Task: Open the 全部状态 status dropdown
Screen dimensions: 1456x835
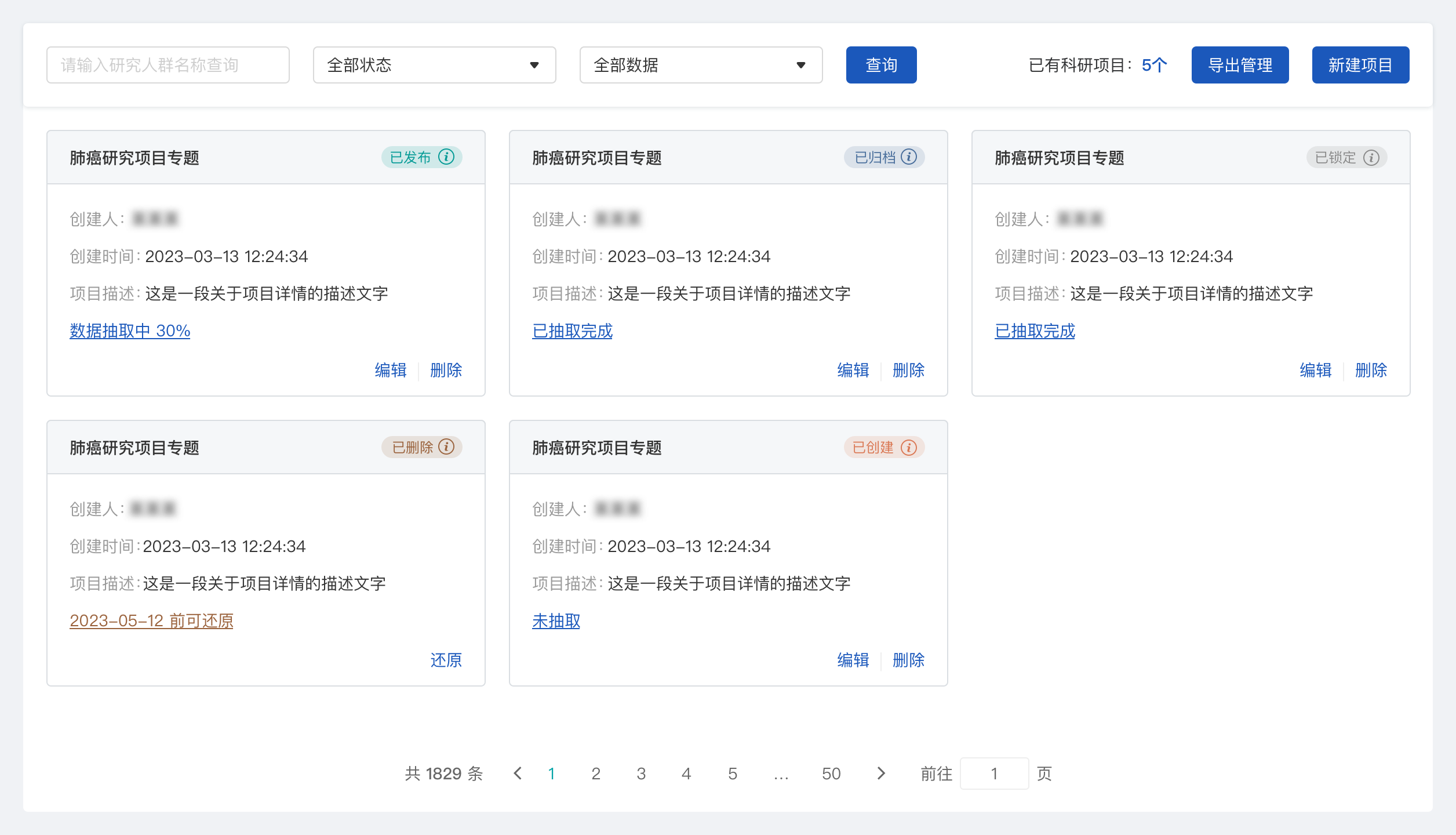Action: click(x=434, y=65)
